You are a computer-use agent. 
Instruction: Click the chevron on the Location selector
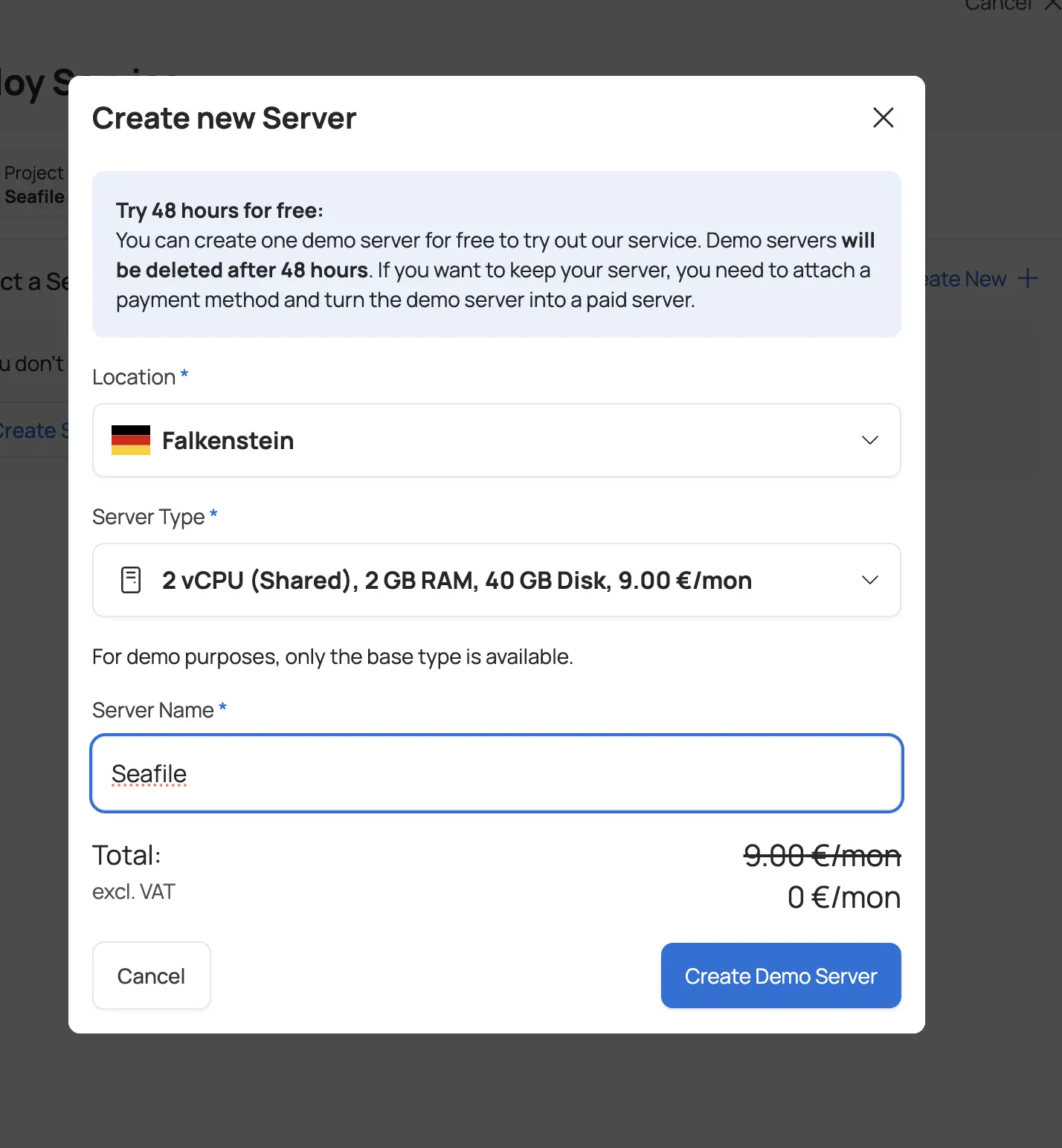(869, 440)
